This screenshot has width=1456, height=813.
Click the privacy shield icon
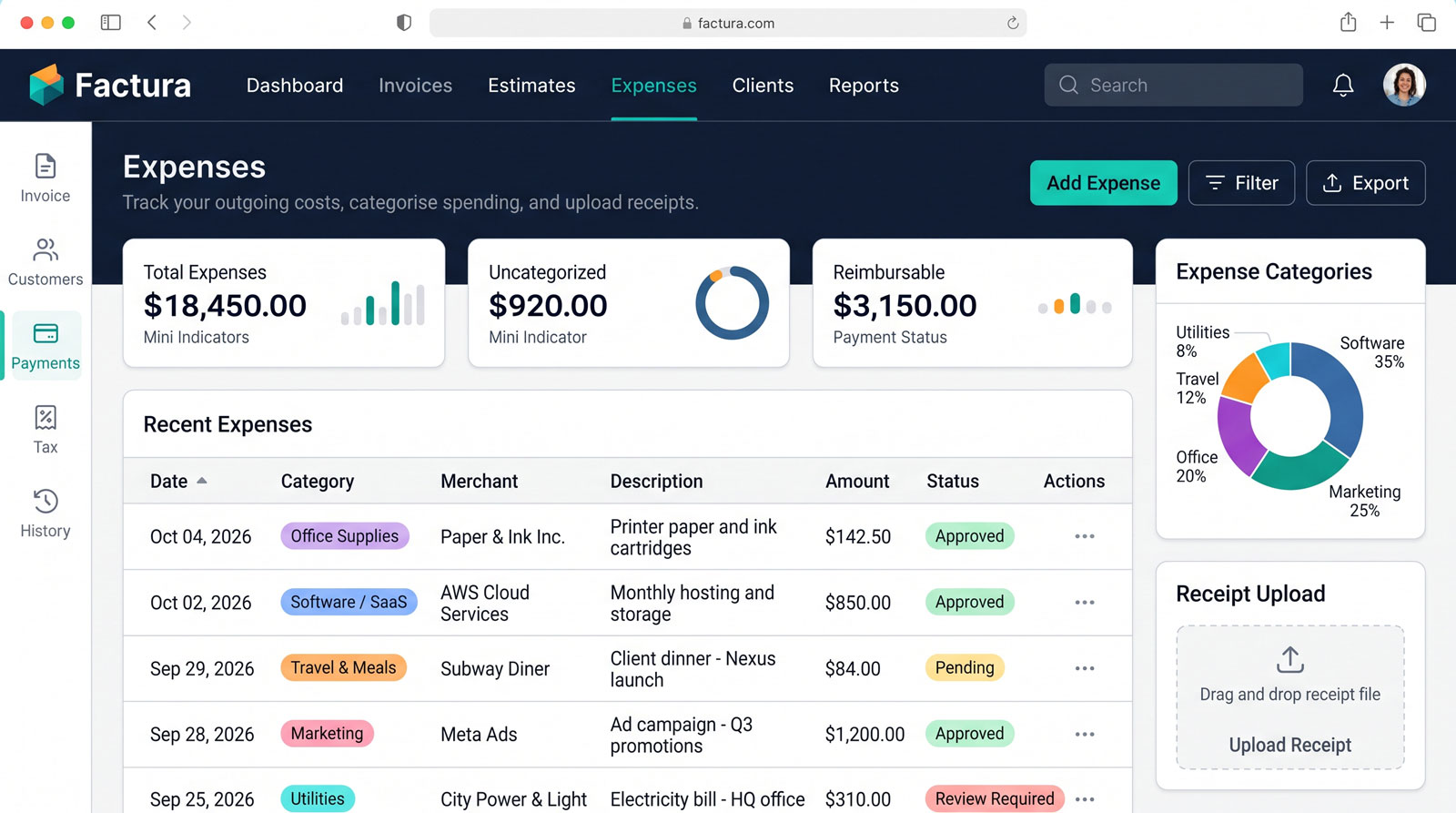pos(404,23)
